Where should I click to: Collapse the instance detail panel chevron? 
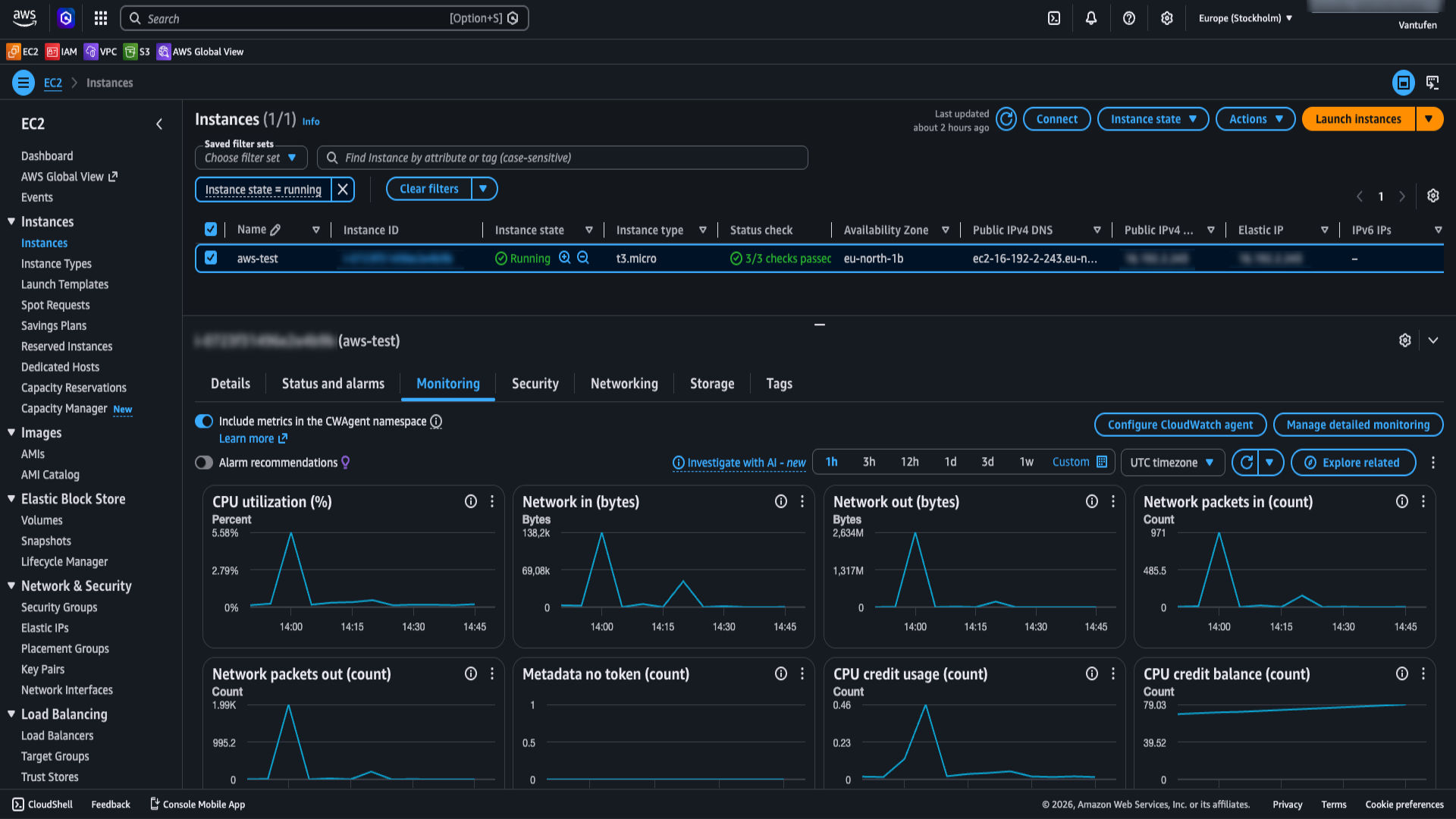(x=1432, y=340)
